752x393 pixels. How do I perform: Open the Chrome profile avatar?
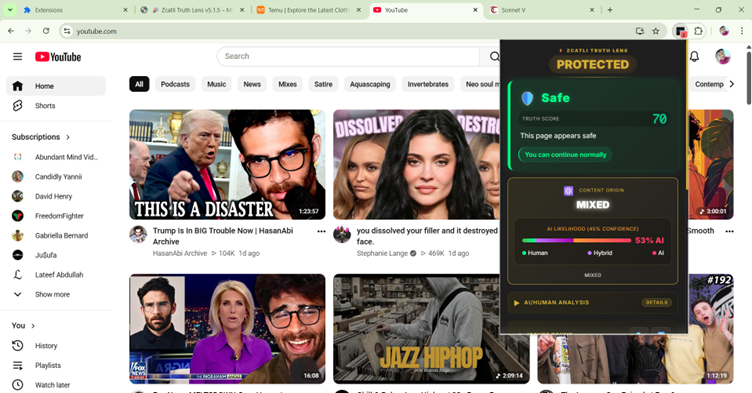(x=724, y=31)
